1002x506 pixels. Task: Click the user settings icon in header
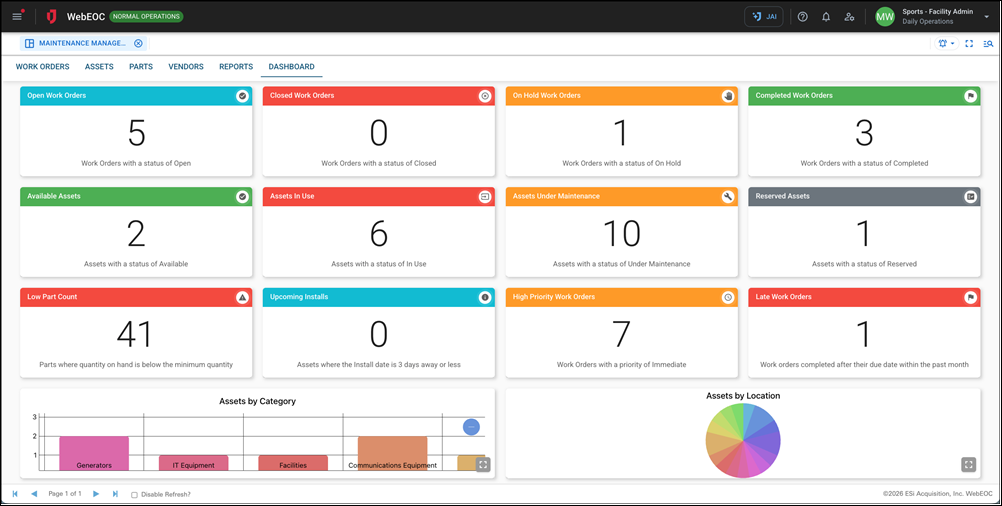click(849, 17)
